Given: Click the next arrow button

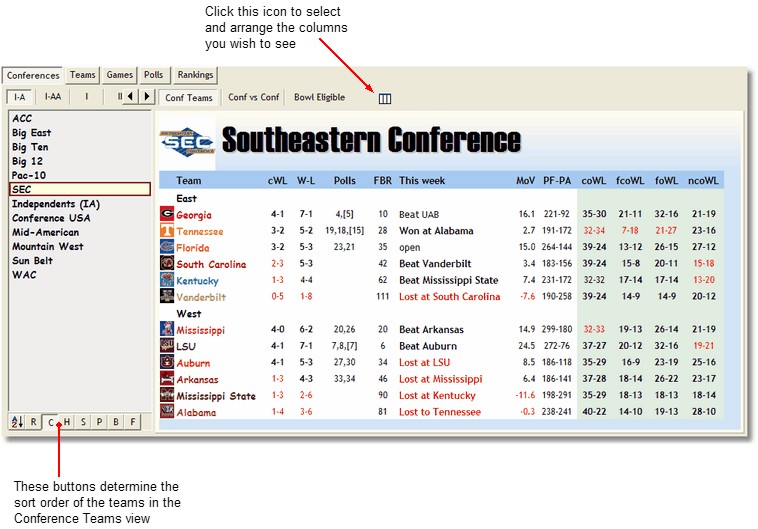Looking at the screenshot, I should coord(147,96).
